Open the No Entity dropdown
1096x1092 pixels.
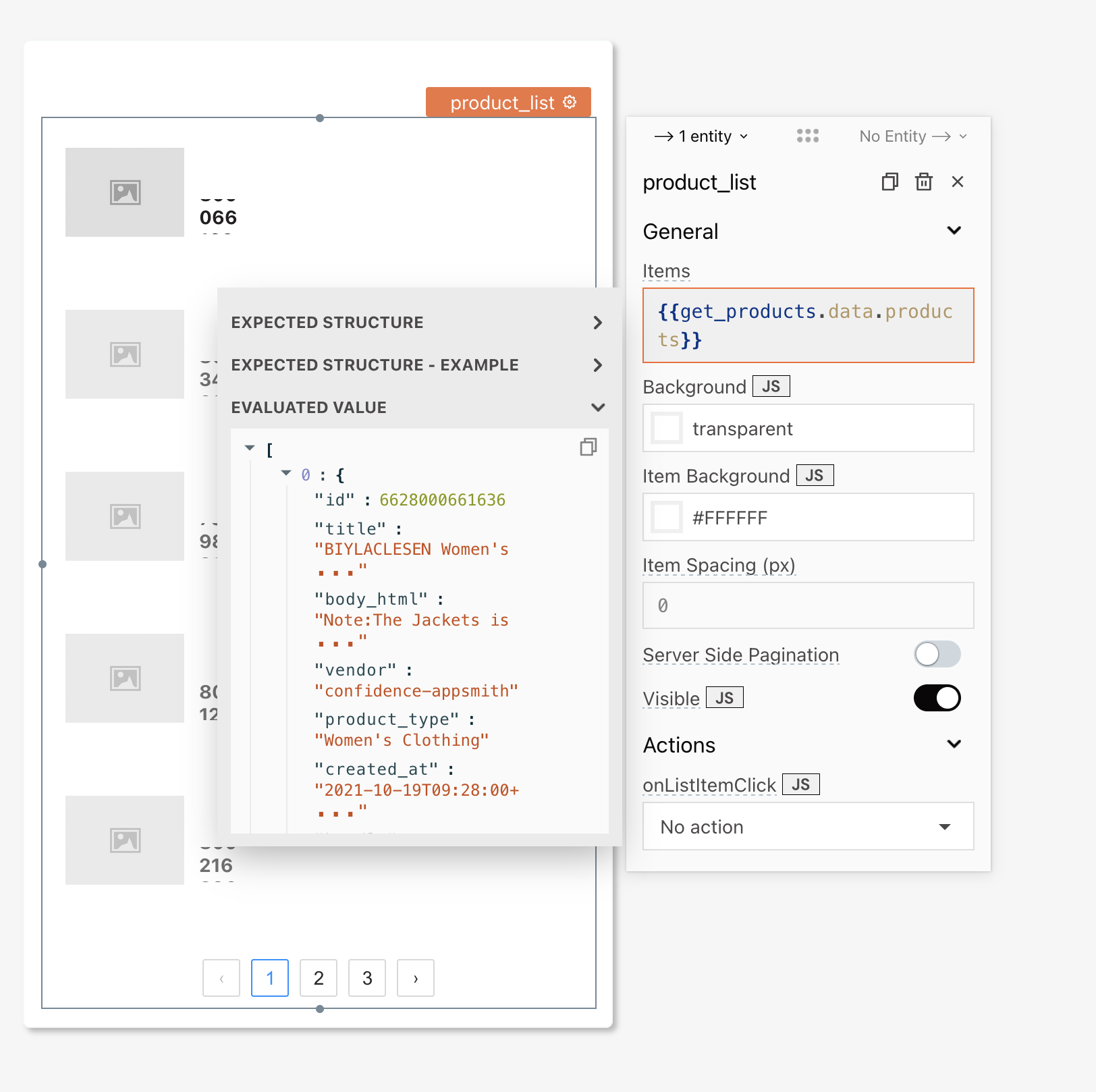tap(912, 136)
